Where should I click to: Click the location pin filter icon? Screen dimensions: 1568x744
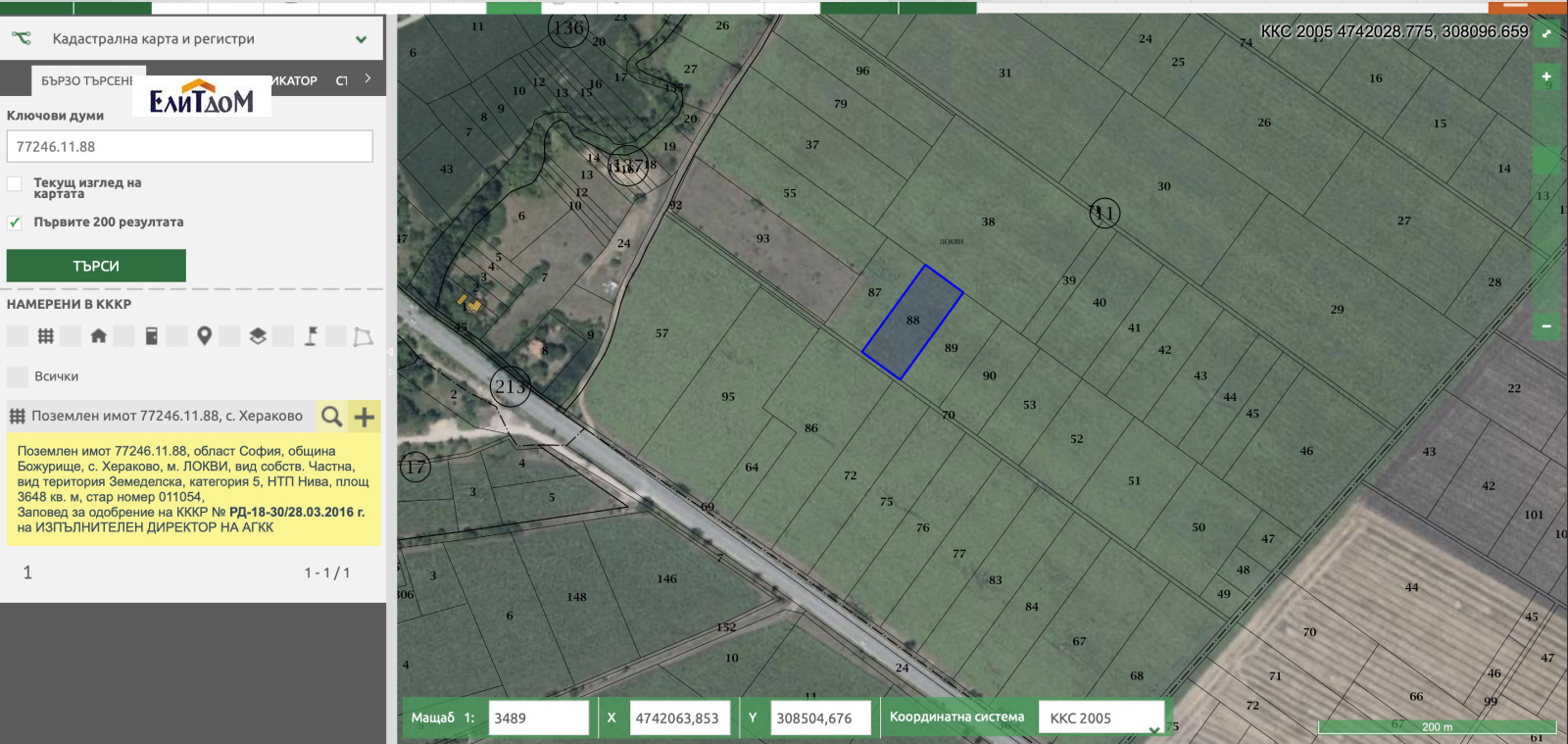pos(204,336)
